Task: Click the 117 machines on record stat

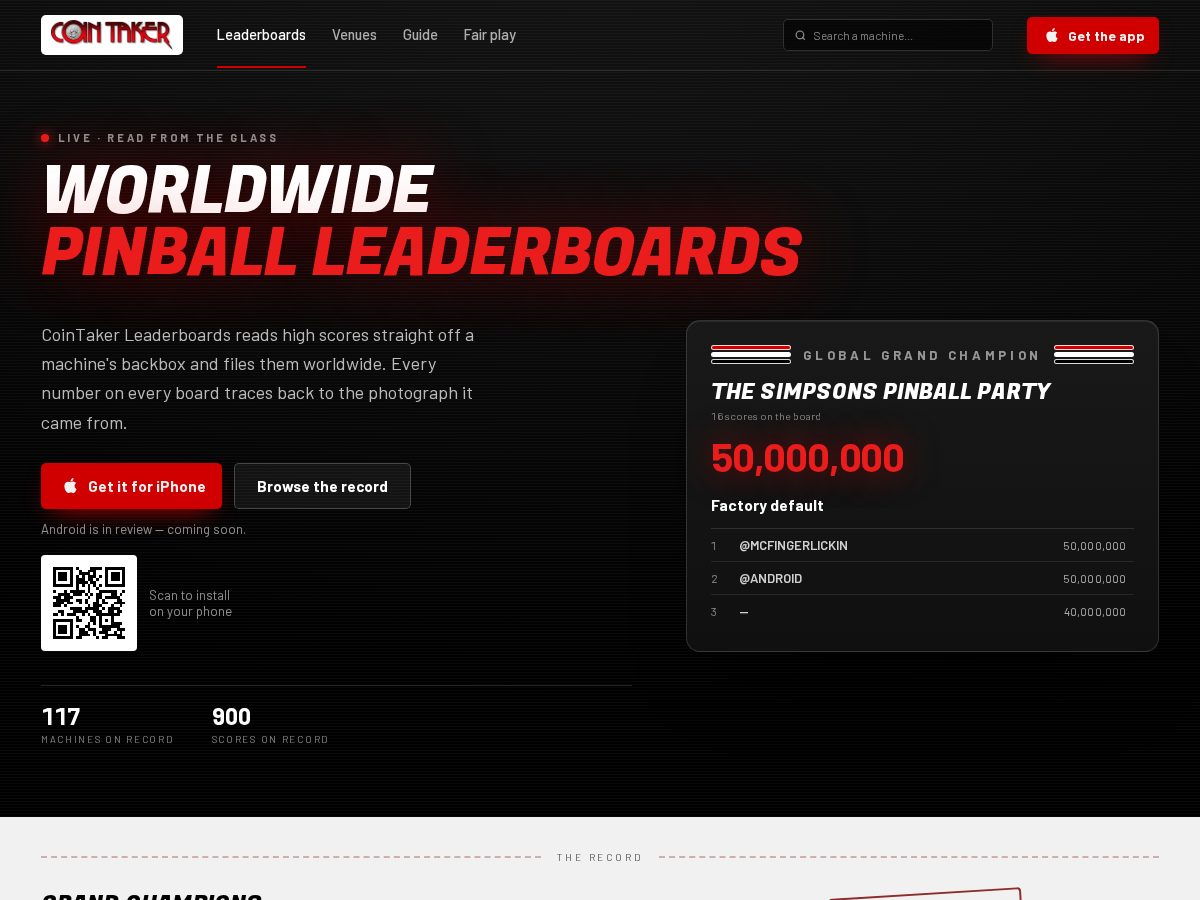Action: (107, 725)
